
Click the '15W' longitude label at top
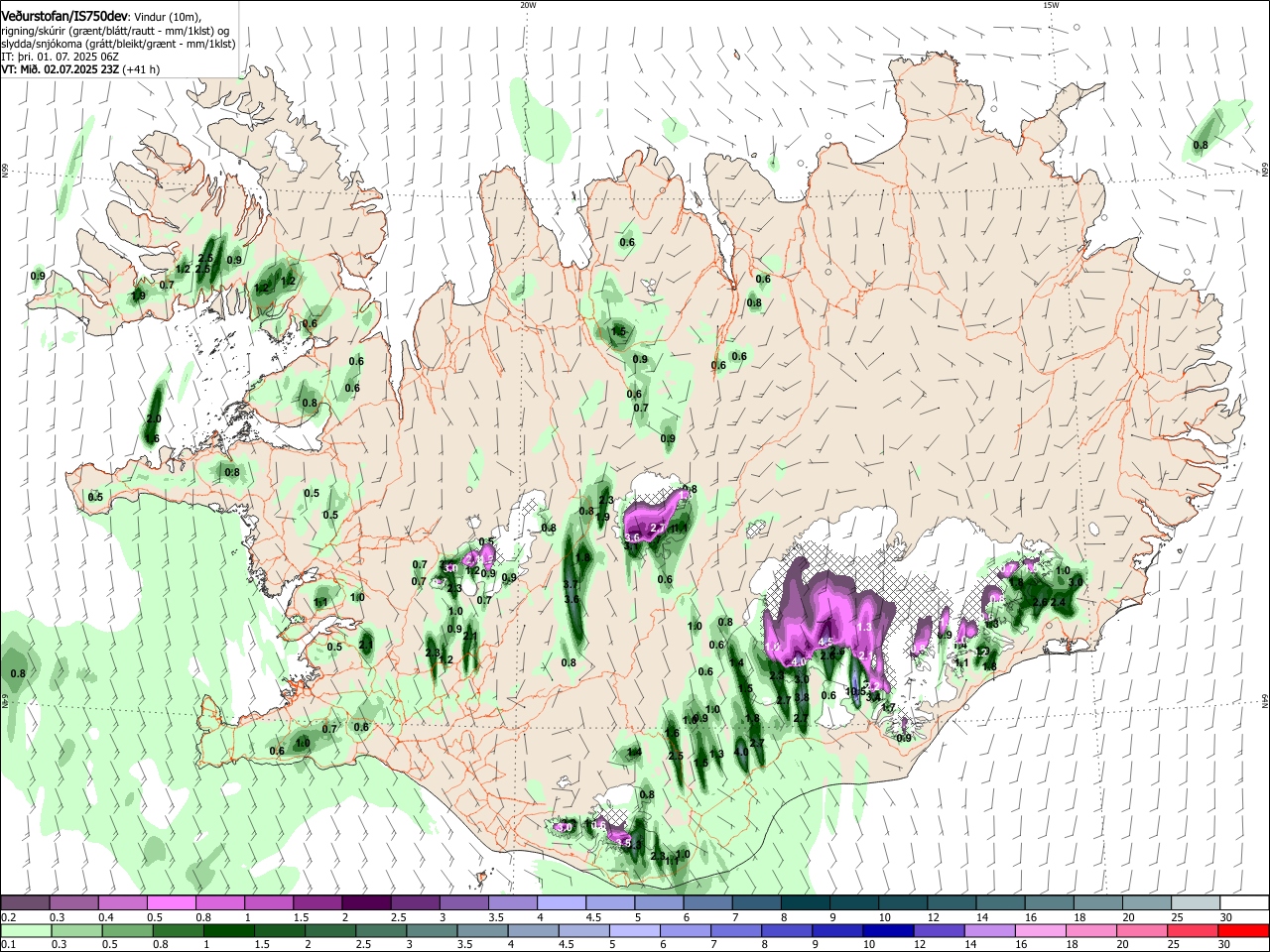(x=1051, y=4)
